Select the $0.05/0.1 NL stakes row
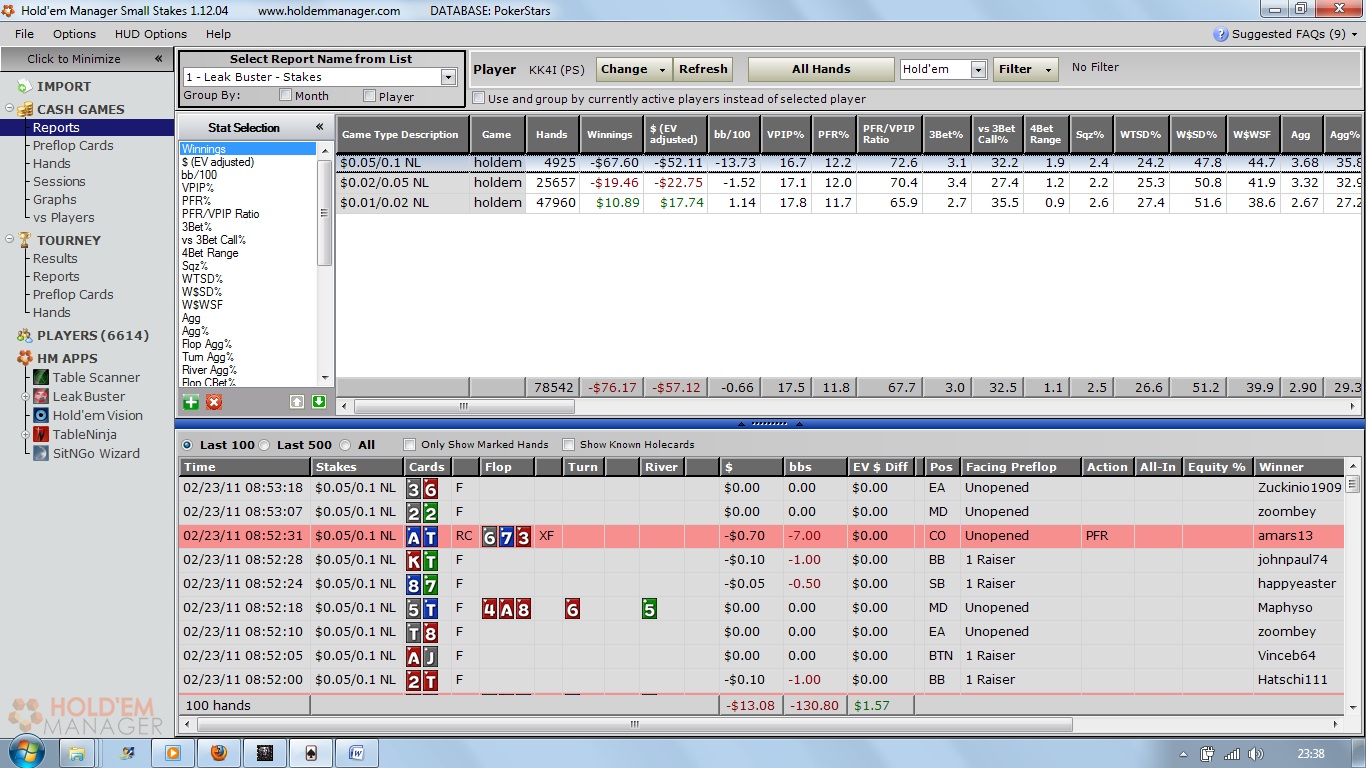Viewport: 1366px width, 768px height. click(x=848, y=163)
